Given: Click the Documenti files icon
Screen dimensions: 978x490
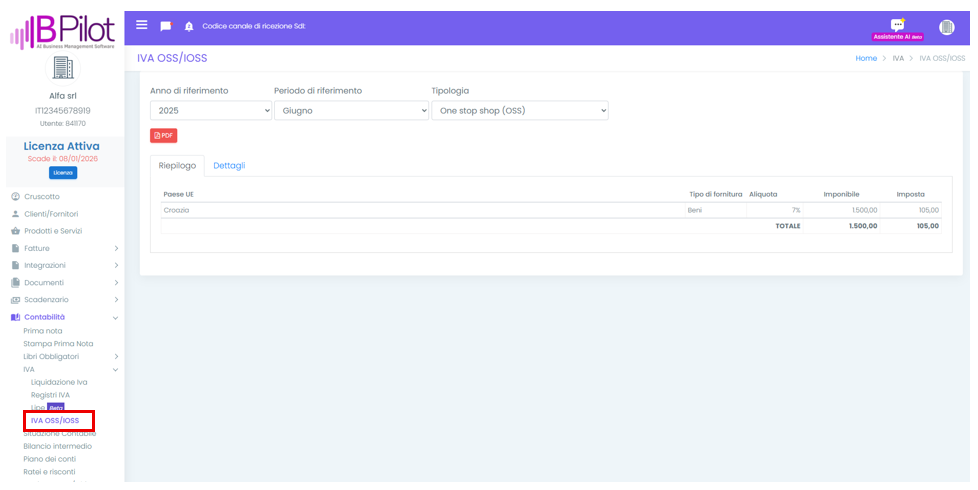Looking at the screenshot, I should (16, 282).
